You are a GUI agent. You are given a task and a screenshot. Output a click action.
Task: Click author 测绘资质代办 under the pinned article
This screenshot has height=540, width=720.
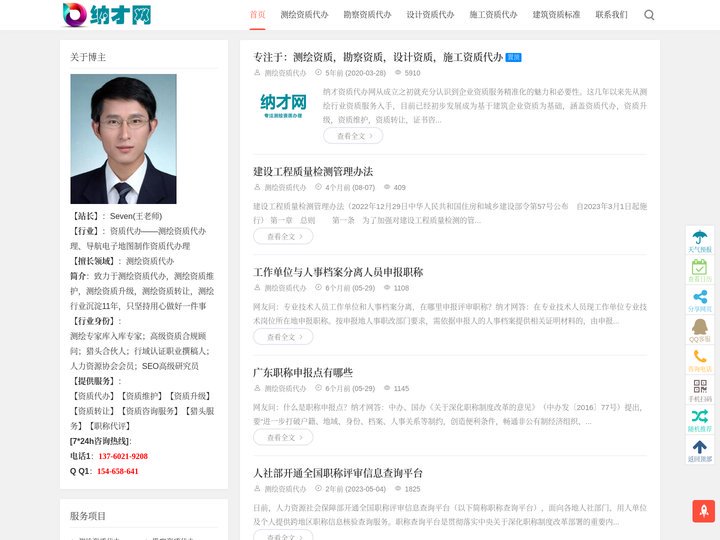[285, 73]
